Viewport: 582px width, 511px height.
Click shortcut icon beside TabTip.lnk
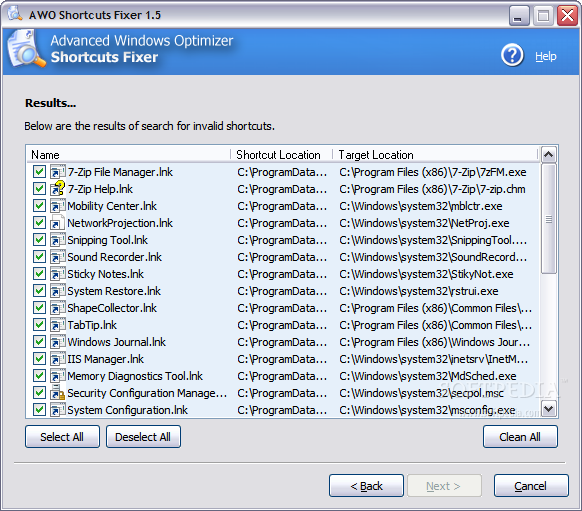click(58, 325)
